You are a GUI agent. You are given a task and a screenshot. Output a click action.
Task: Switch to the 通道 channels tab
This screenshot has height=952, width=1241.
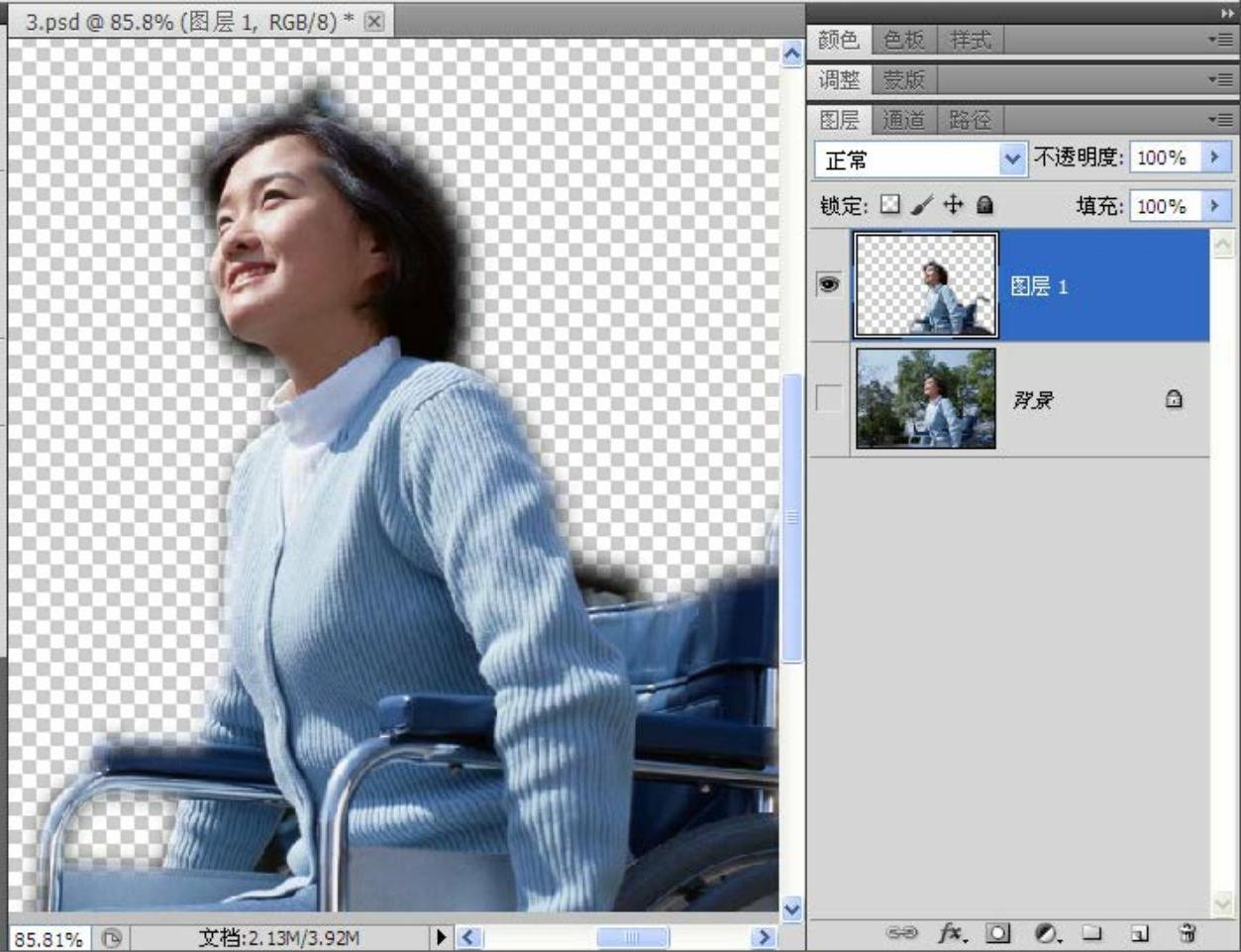click(x=903, y=120)
